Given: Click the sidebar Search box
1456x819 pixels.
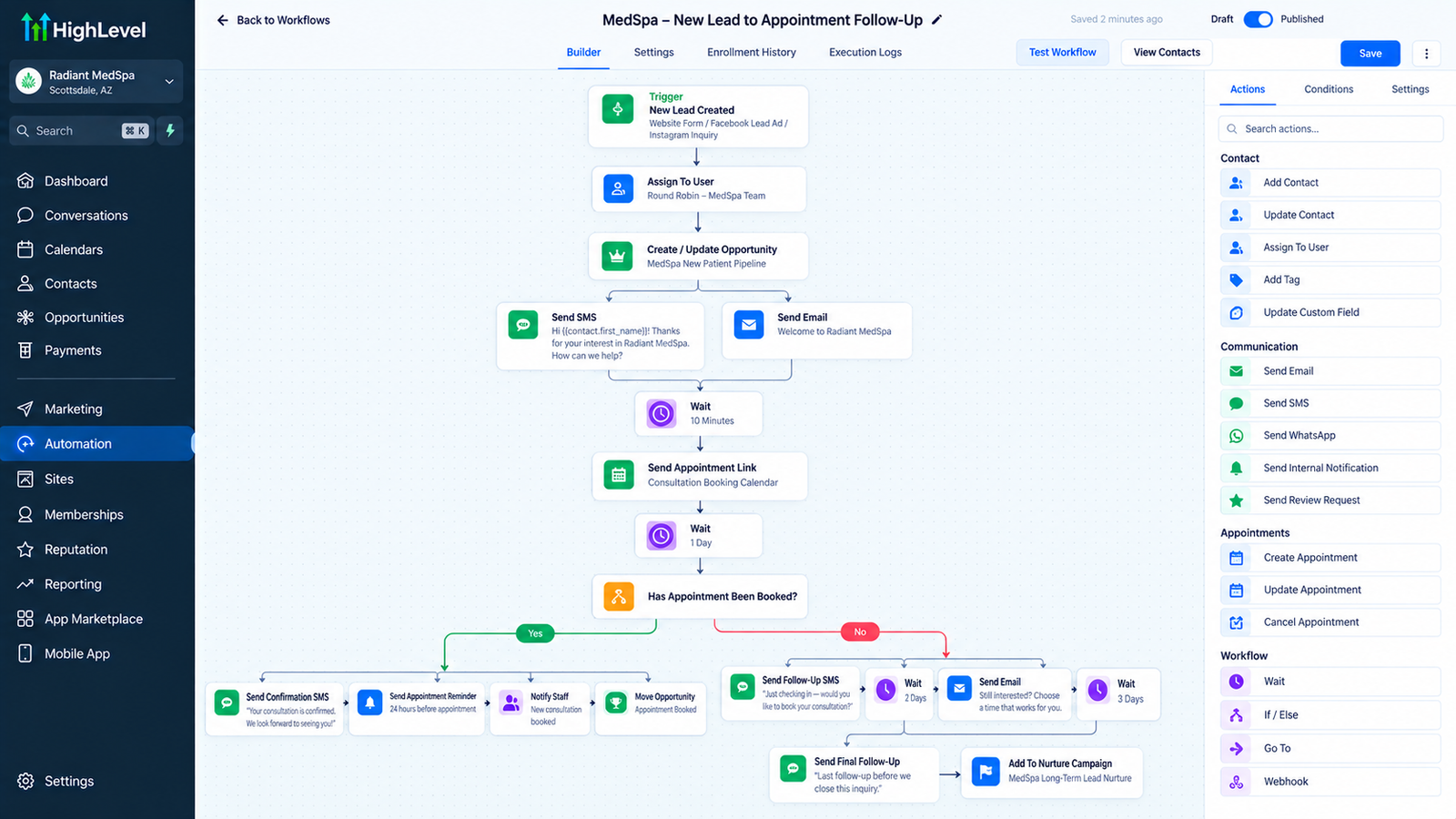Looking at the screenshot, I should (82, 131).
